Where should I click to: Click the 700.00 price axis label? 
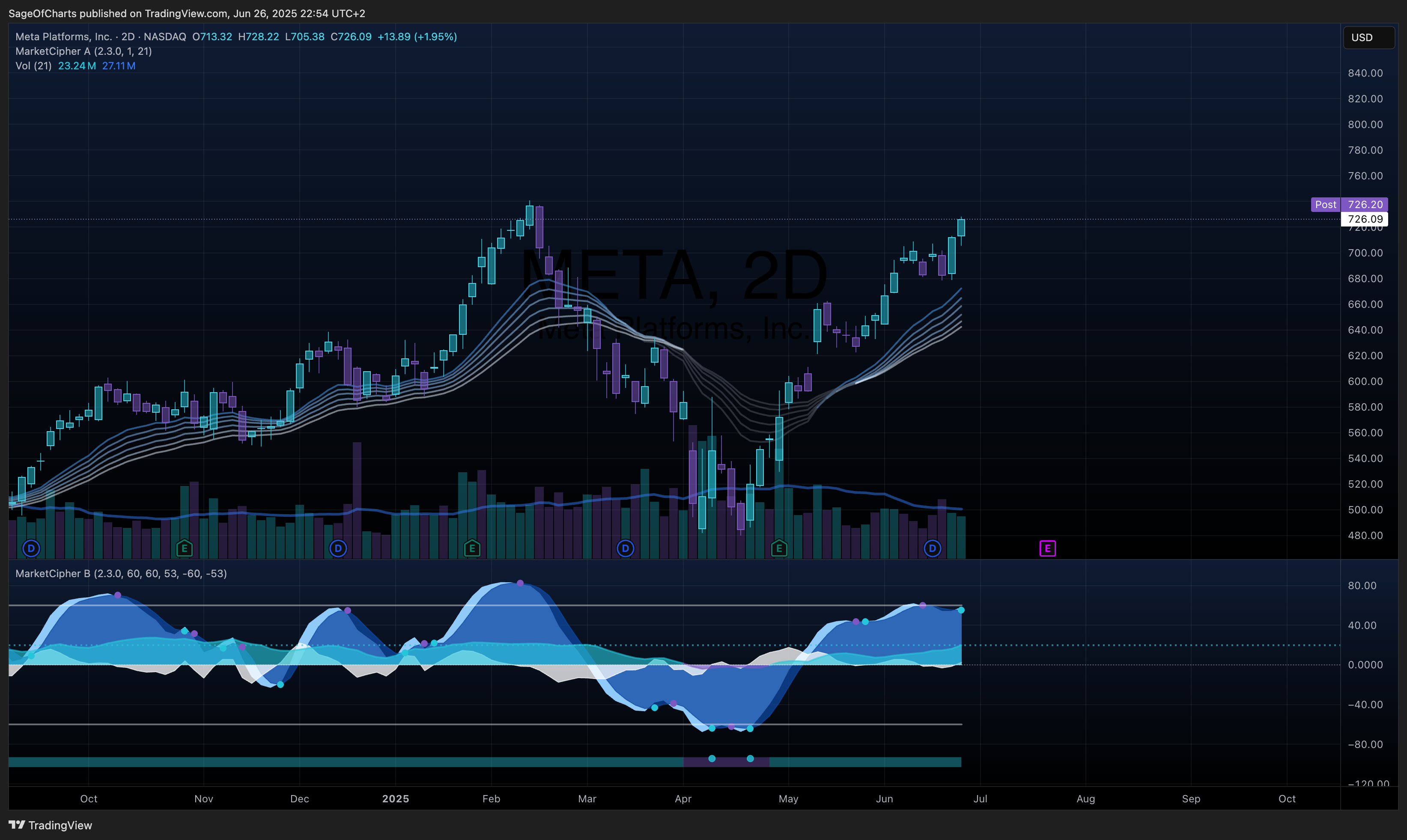click(1365, 253)
